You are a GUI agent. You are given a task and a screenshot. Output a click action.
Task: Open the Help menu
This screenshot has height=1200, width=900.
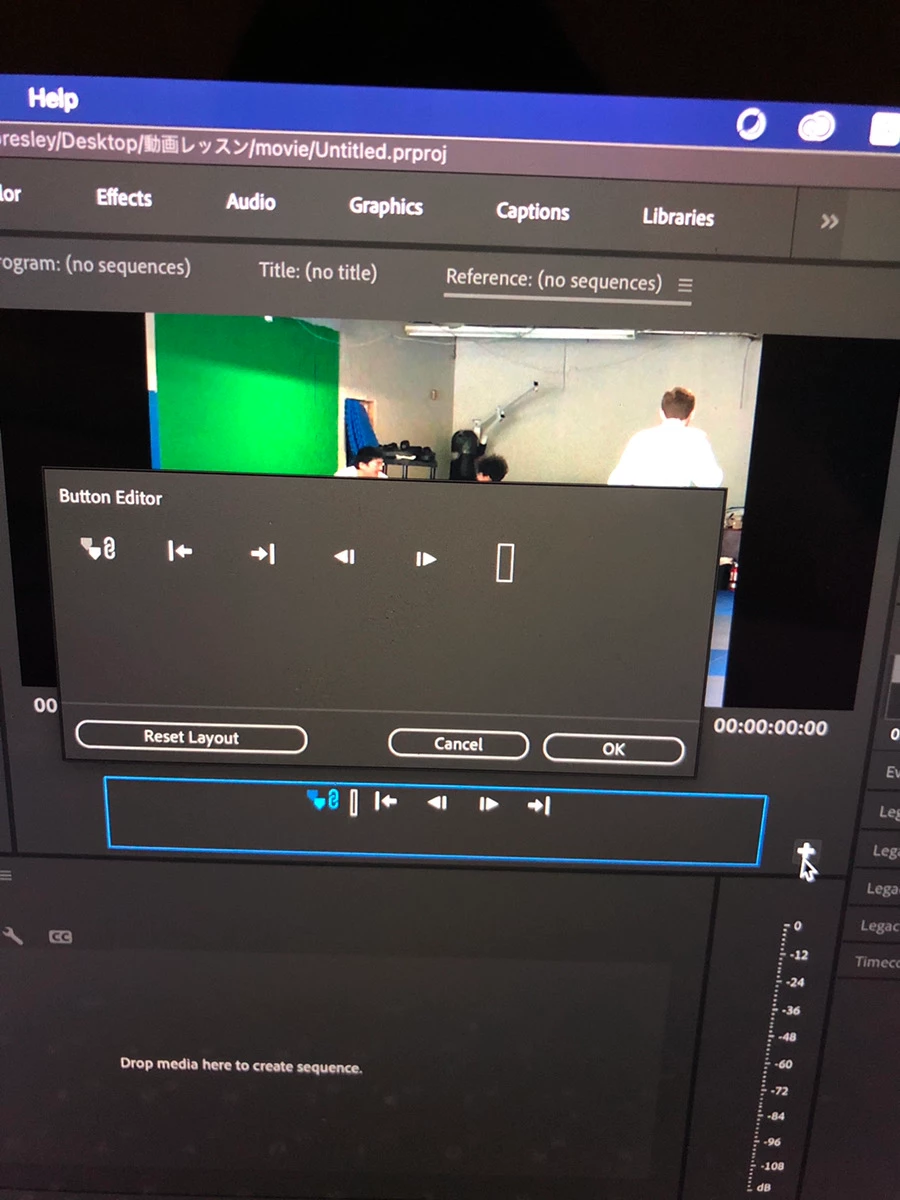tap(53, 99)
